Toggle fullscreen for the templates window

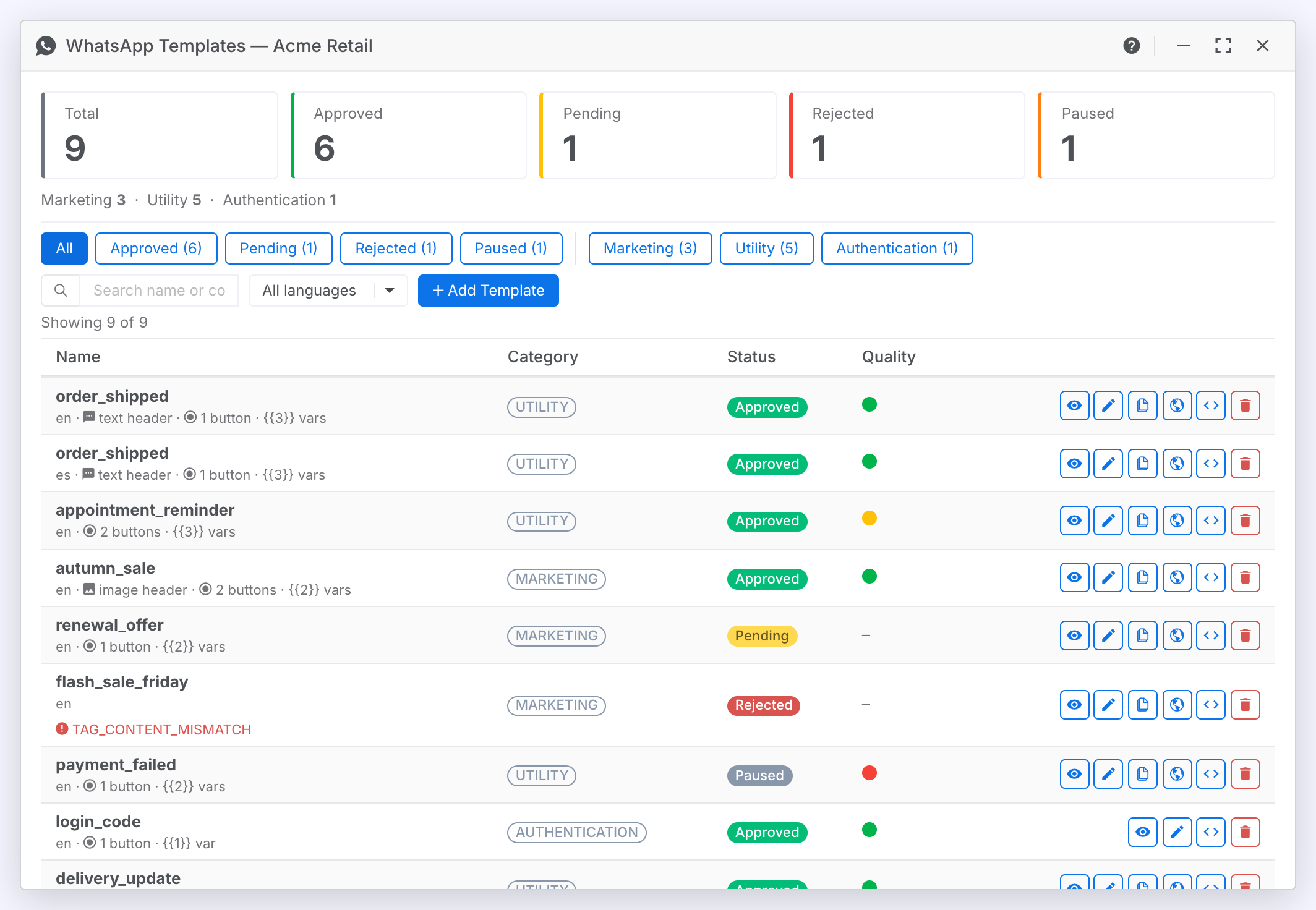[x=1223, y=46]
